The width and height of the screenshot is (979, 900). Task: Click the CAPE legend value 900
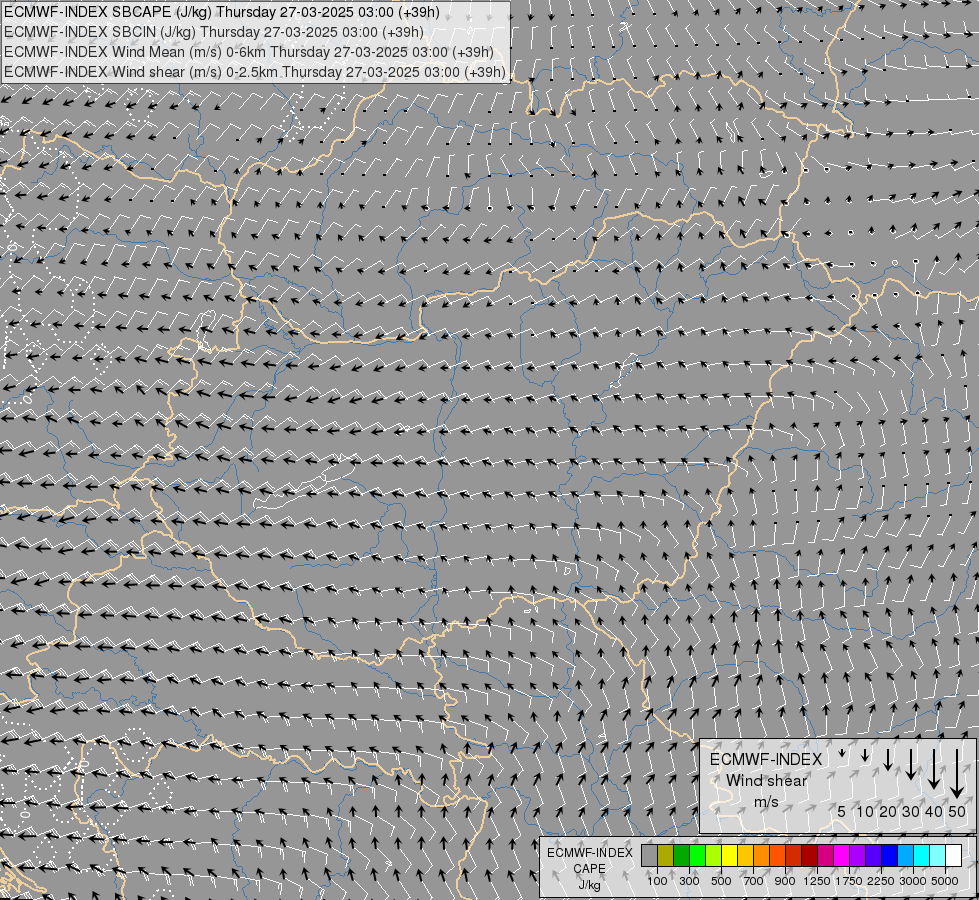pyautogui.click(x=785, y=881)
